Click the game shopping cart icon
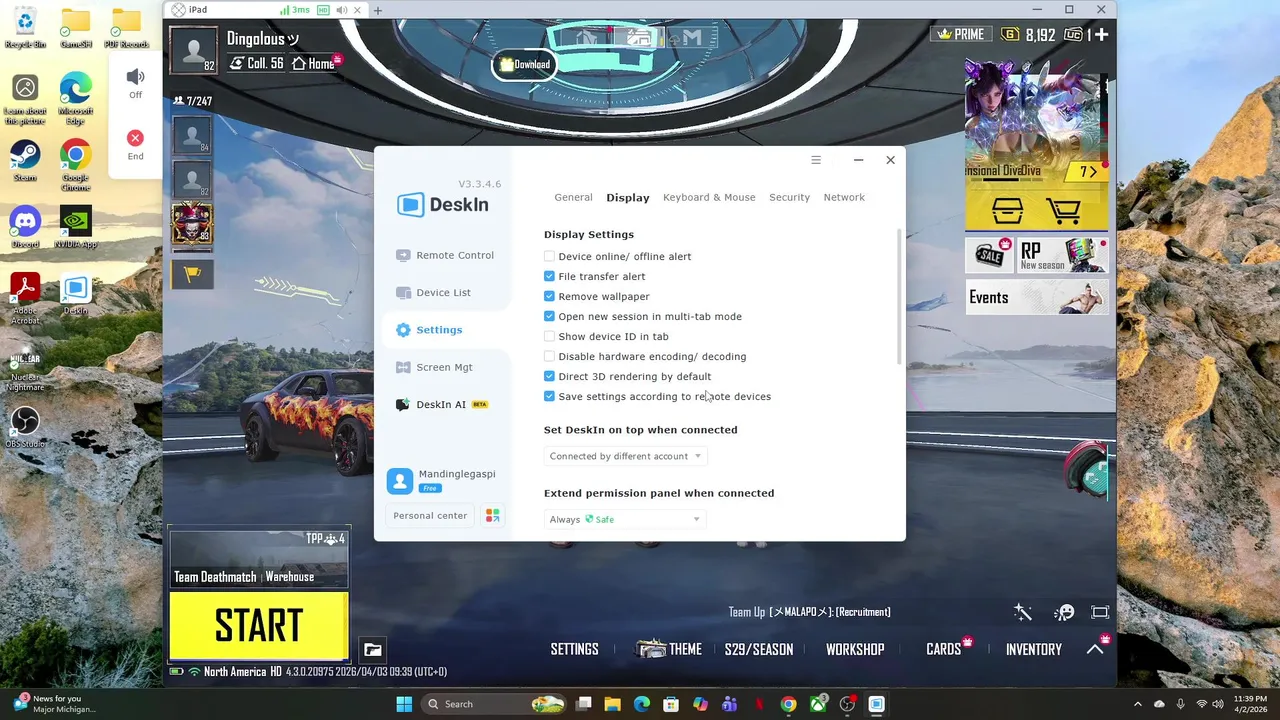This screenshot has width=1280, height=720. [x=1063, y=211]
